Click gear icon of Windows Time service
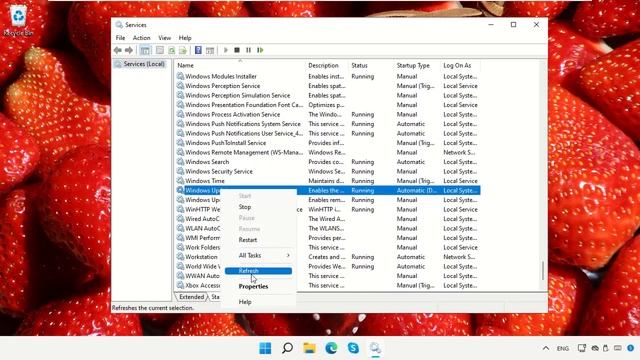This screenshot has height=360, width=640. point(180,180)
